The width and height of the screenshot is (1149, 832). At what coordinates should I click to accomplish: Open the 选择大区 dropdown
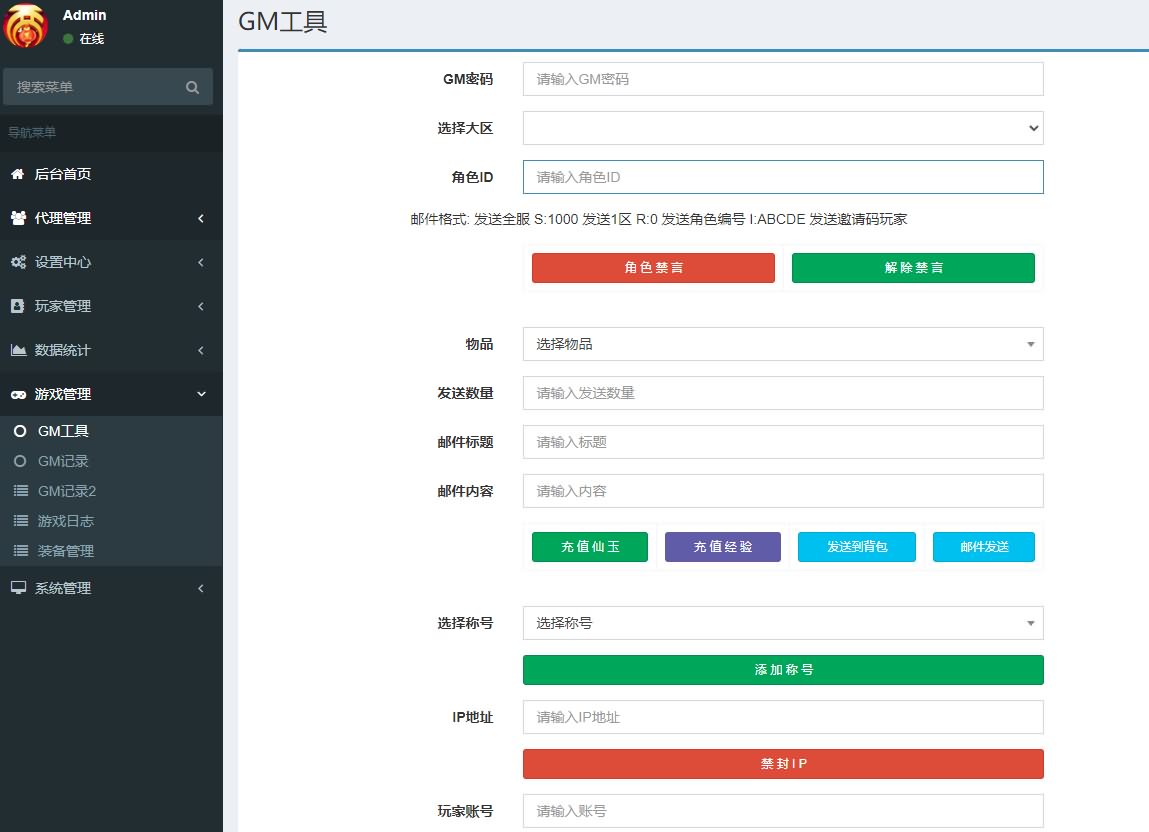coord(782,128)
